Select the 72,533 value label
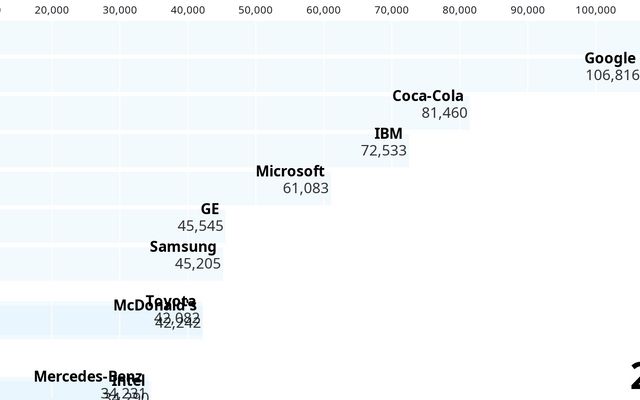640x400 pixels. click(x=384, y=151)
